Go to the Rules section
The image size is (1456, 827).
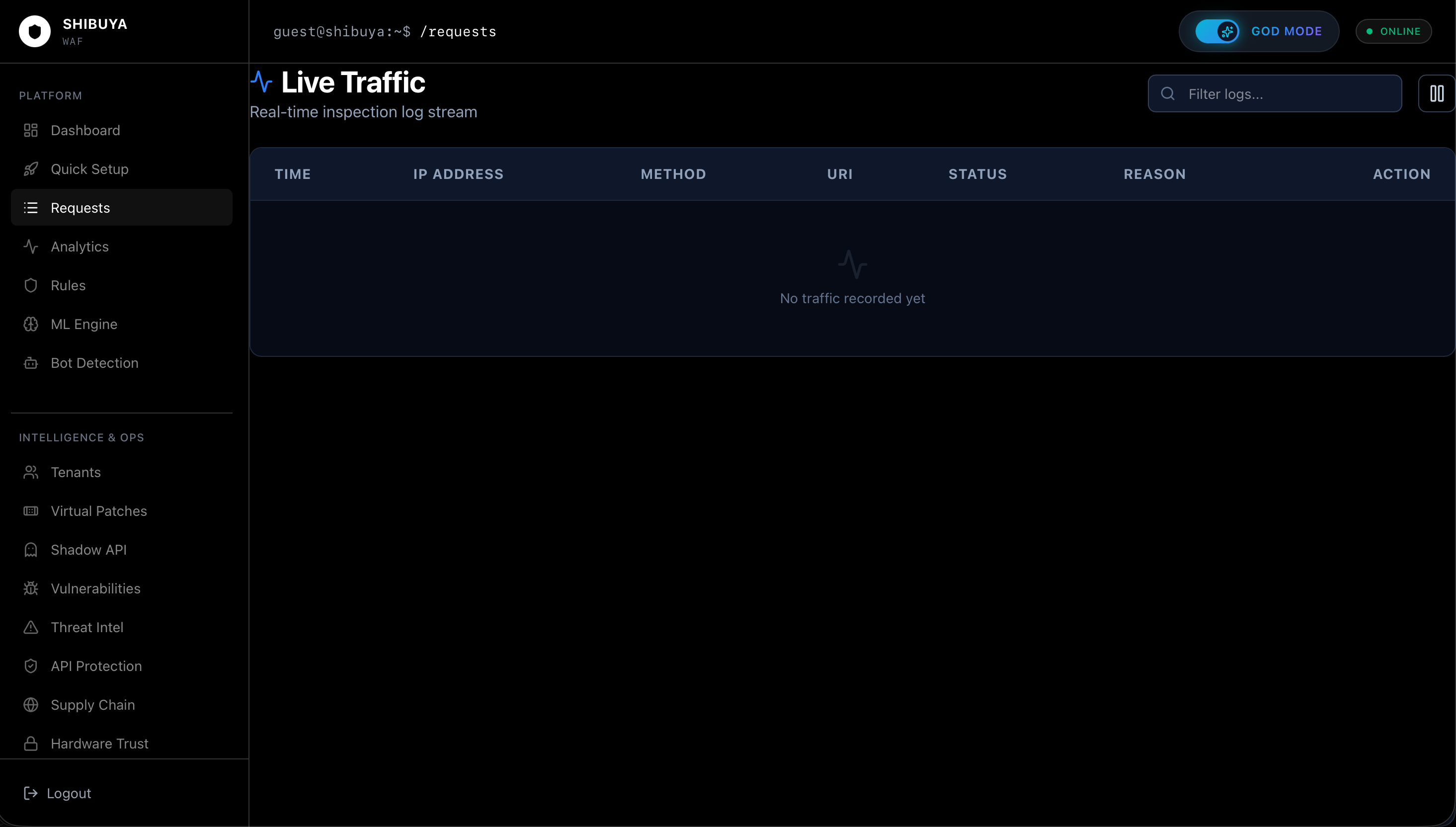tap(68, 285)
